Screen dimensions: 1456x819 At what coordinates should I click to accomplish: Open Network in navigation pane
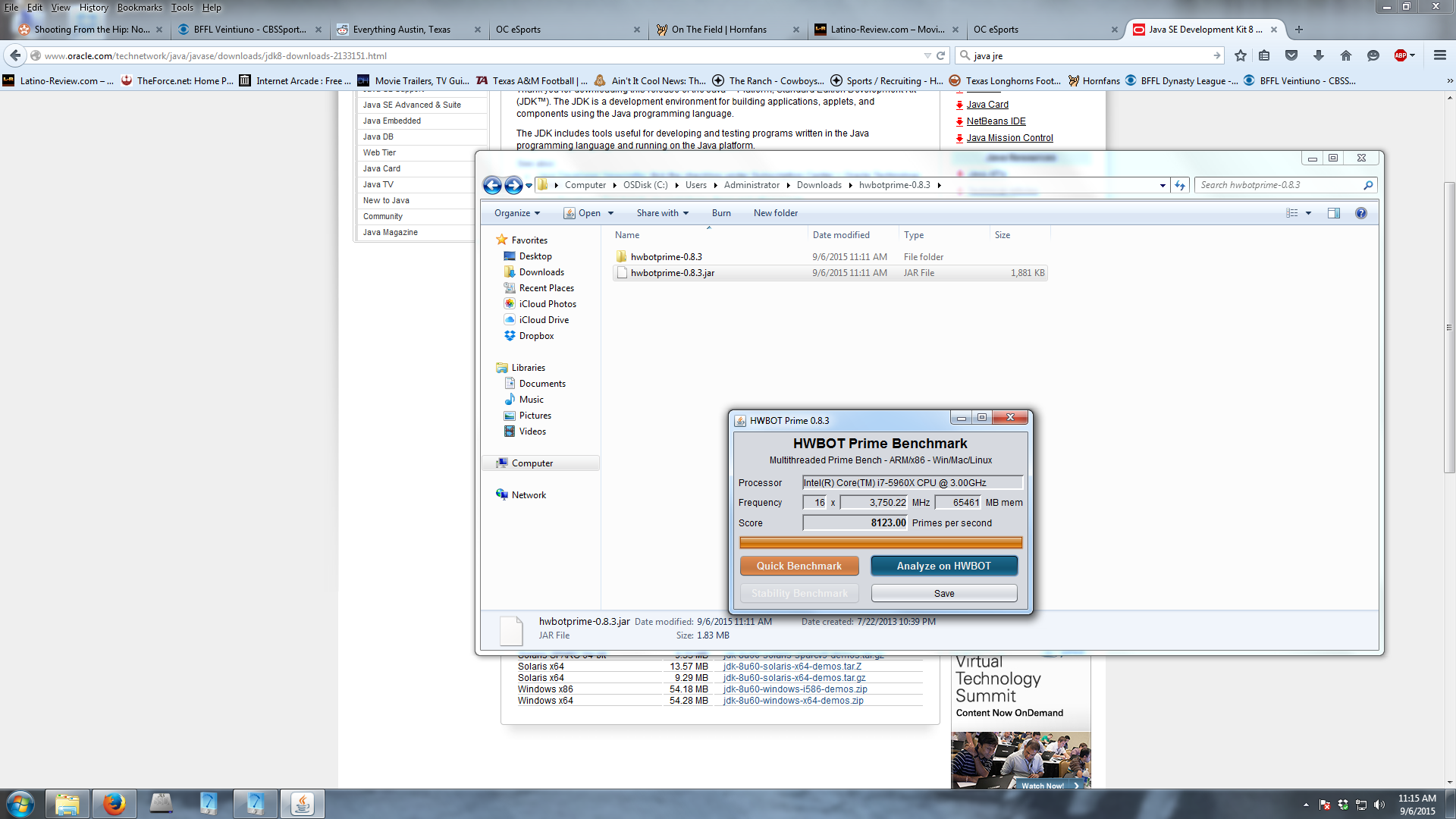528,495
